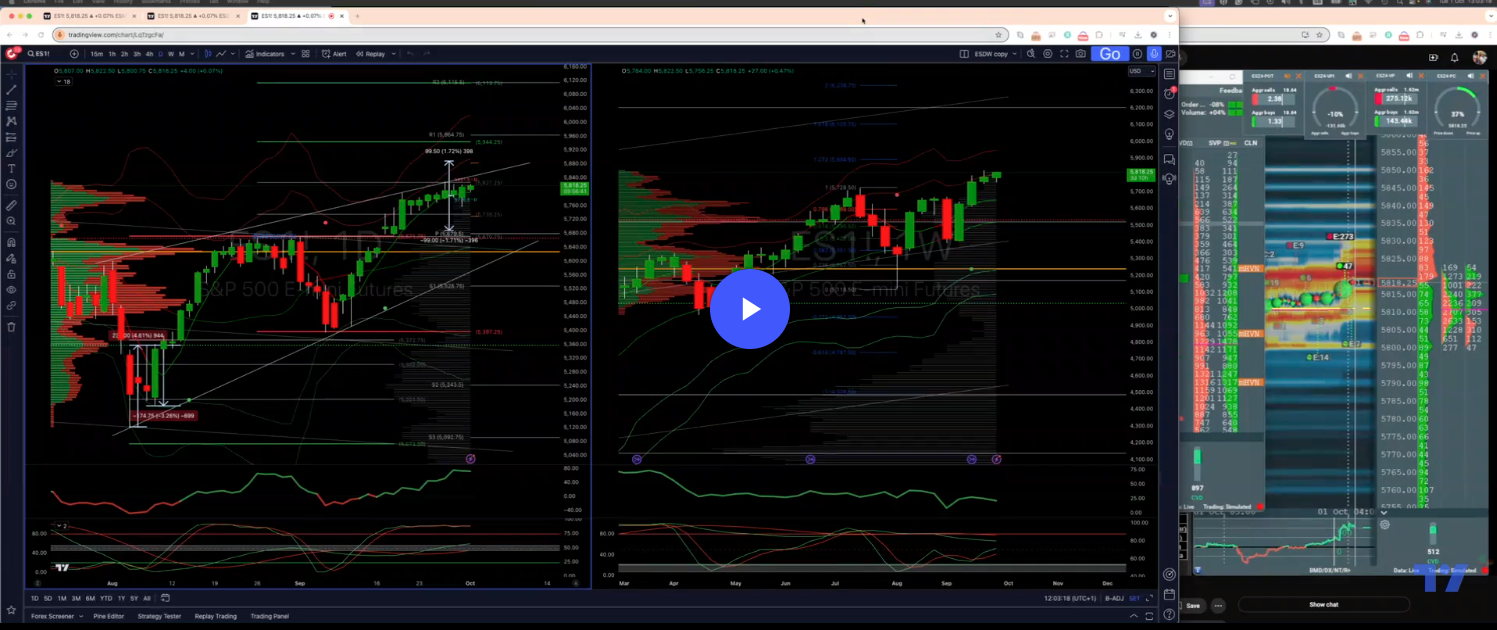
Task: Open the trash icon to remove drawings
Action: 12,326
